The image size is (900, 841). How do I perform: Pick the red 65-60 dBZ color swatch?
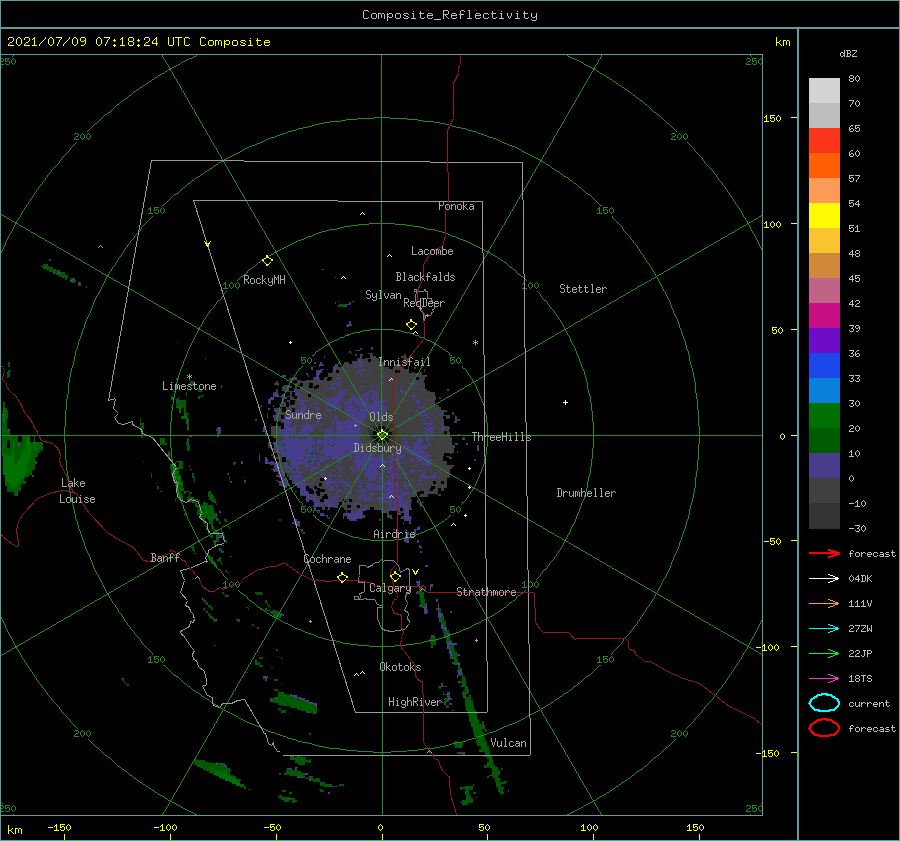click(824, 141)
